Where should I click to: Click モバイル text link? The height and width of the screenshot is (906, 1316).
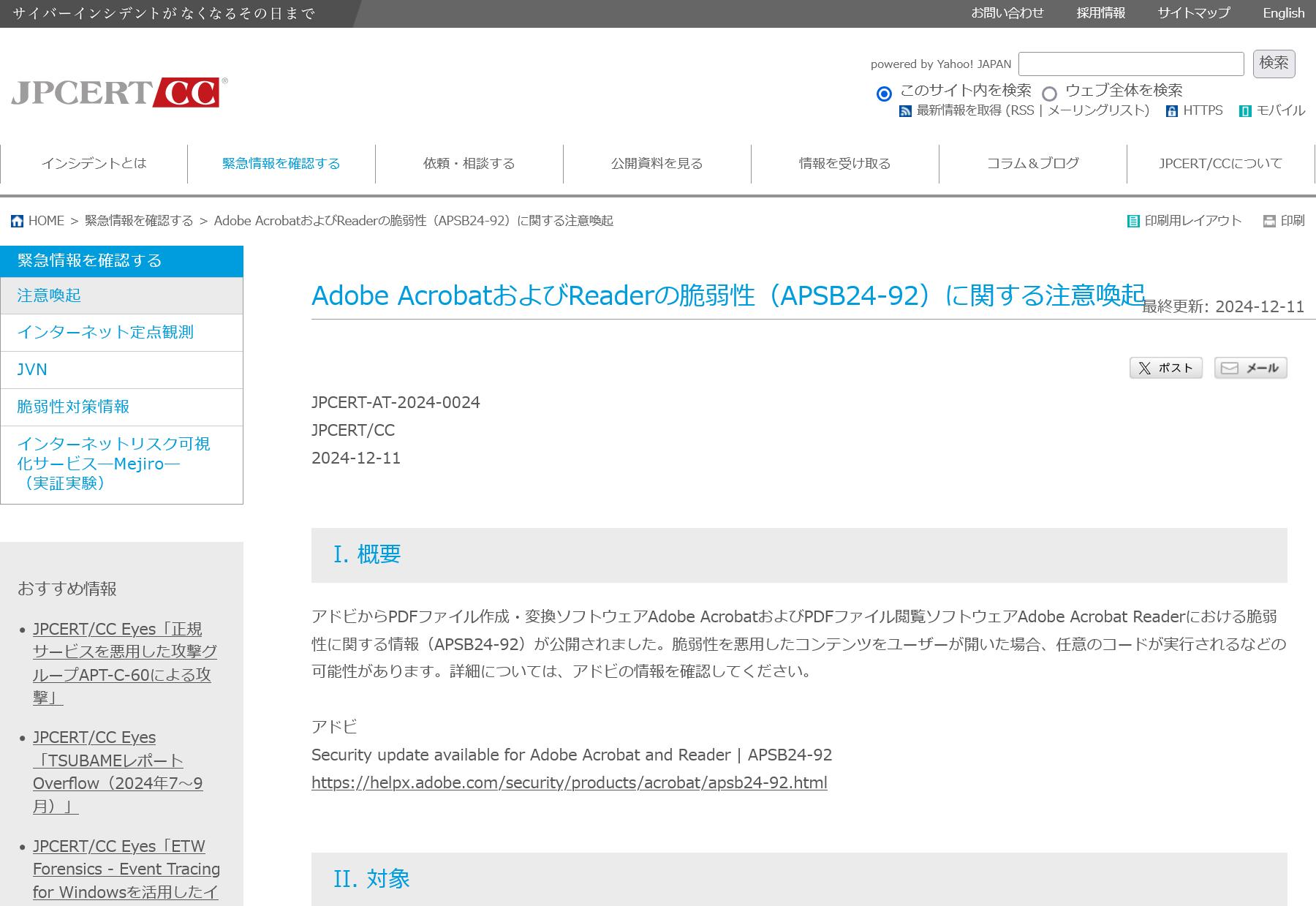coord(1281,110)
